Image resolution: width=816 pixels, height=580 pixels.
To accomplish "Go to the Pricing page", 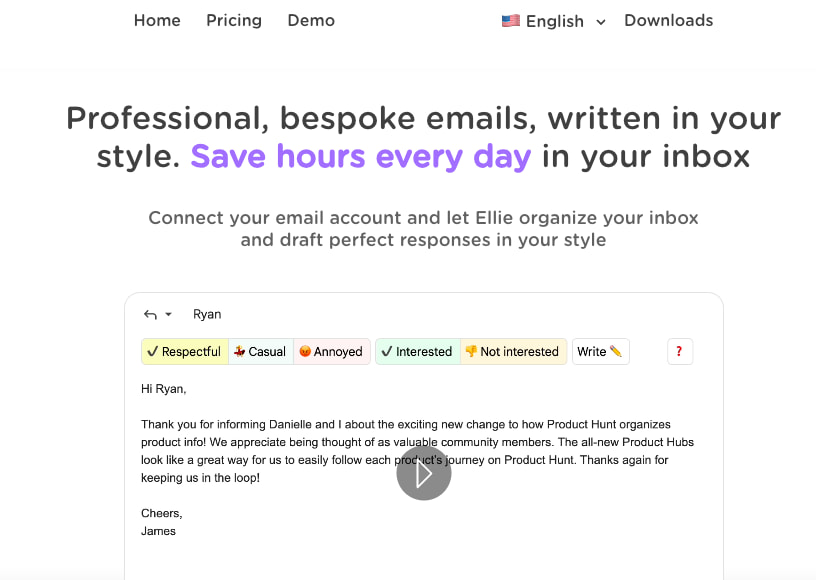I will click(x=233, y=20).
